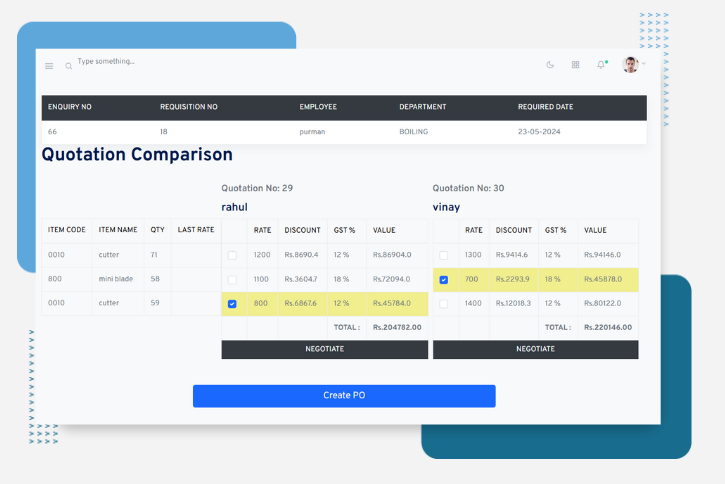Image resolution: width=725 pixels, height=484 pixels.
Task: Check vinay's rate 1400 cutter row
Action: click(444, 304)
